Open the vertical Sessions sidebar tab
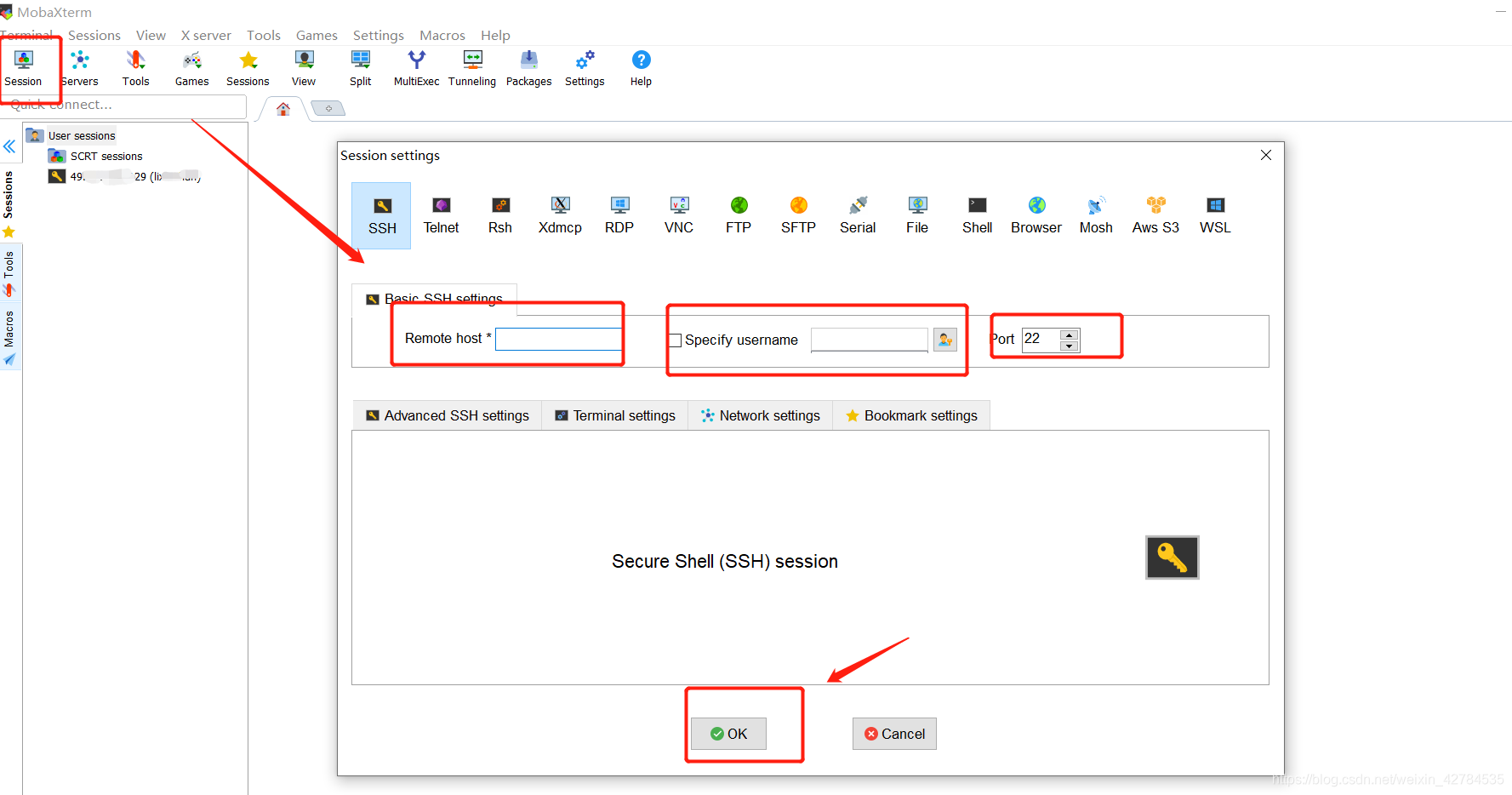The width and height of the screenshot is (1512, 795). pos(9,204)
